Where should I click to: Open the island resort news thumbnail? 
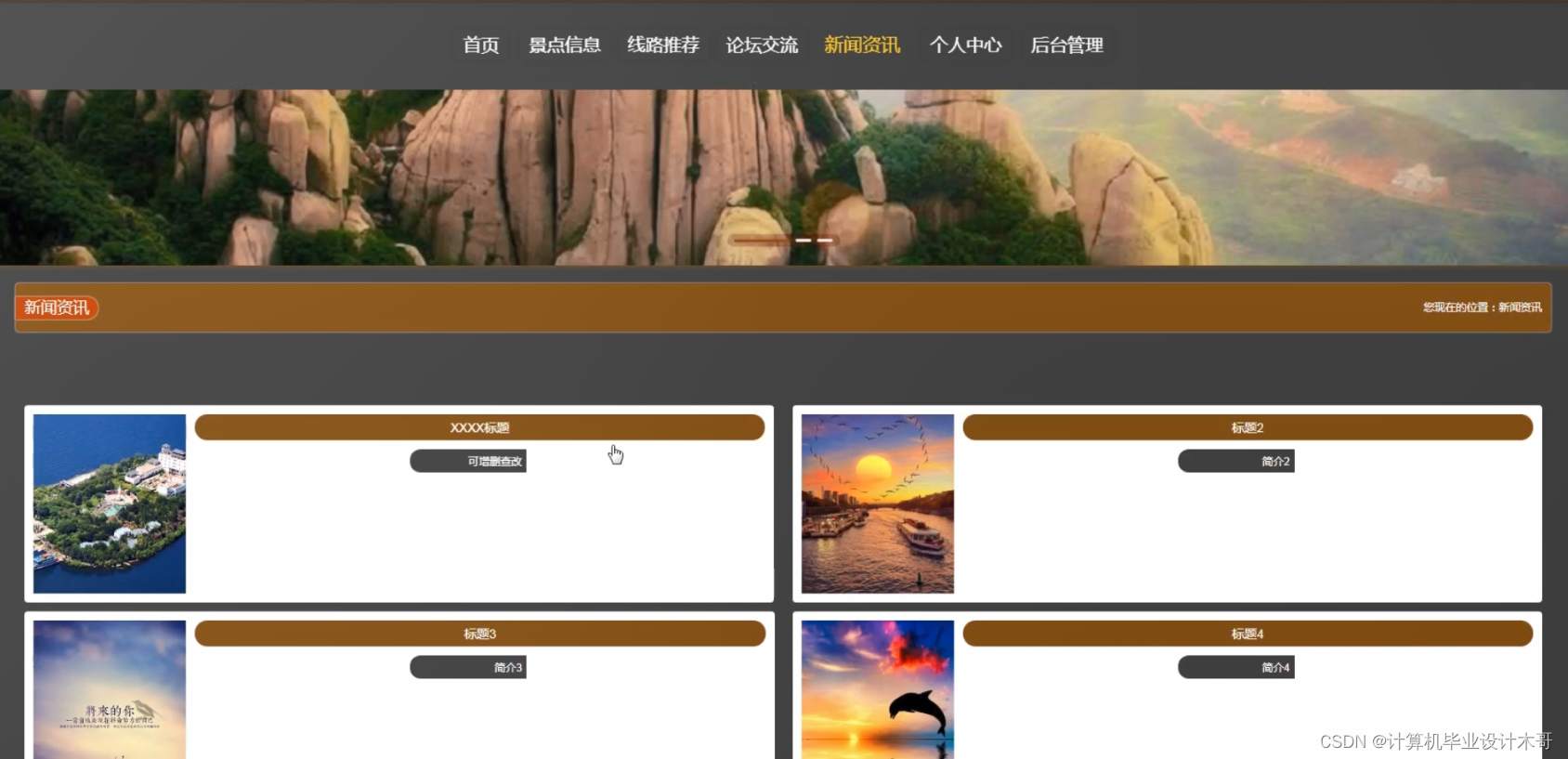[110, 504]
